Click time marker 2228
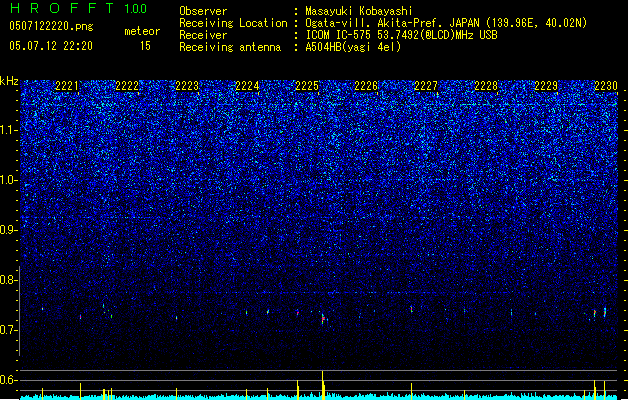 [x=486, y=86]
